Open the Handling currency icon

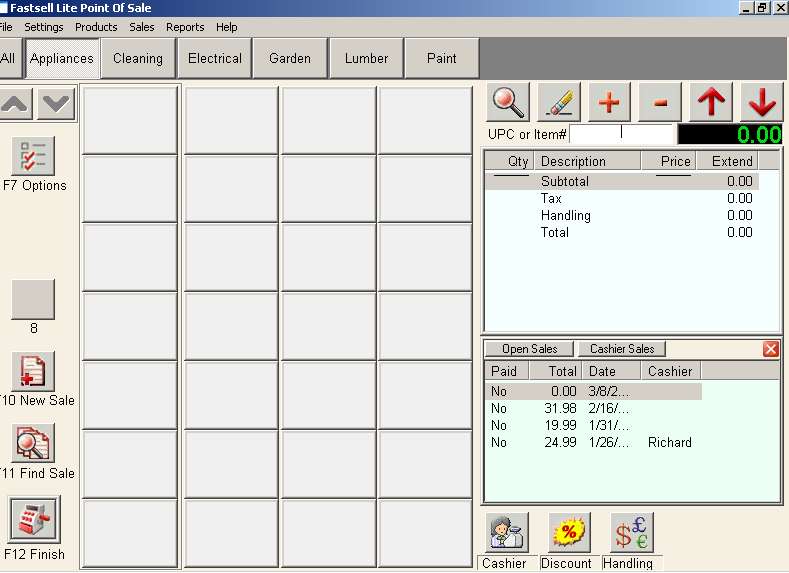point(630,532)
